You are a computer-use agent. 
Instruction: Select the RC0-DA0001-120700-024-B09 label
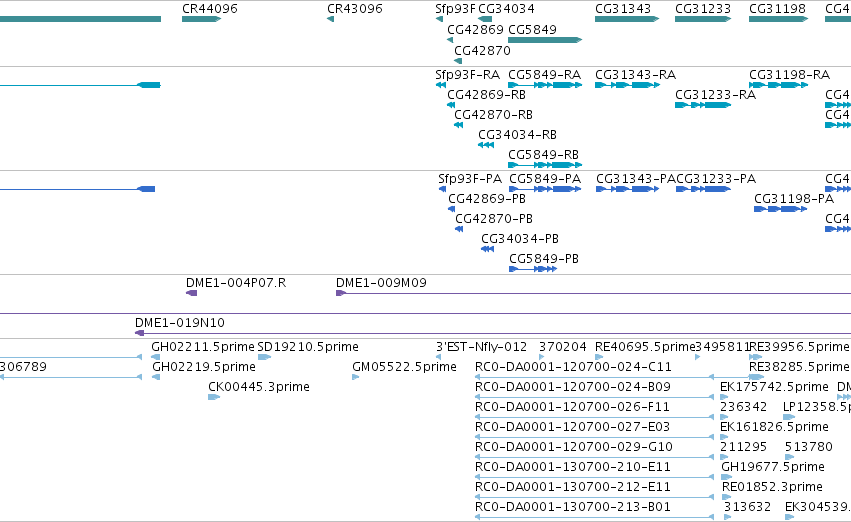tap(573, 387)
